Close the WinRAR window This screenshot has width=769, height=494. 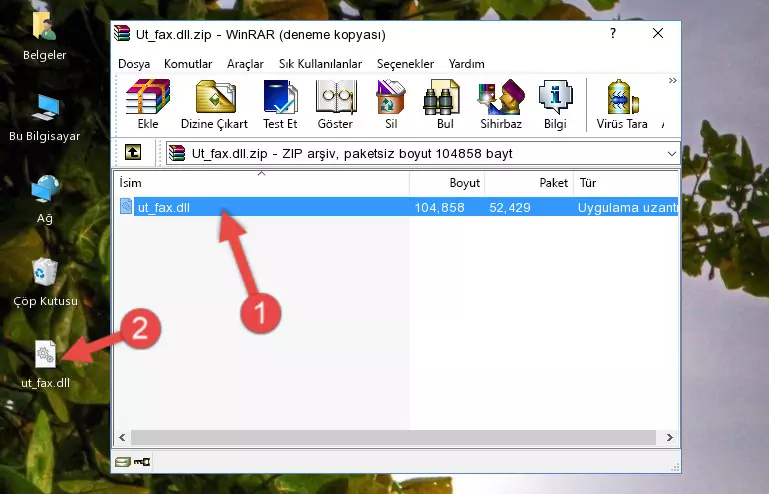click(x=658, y=33)
